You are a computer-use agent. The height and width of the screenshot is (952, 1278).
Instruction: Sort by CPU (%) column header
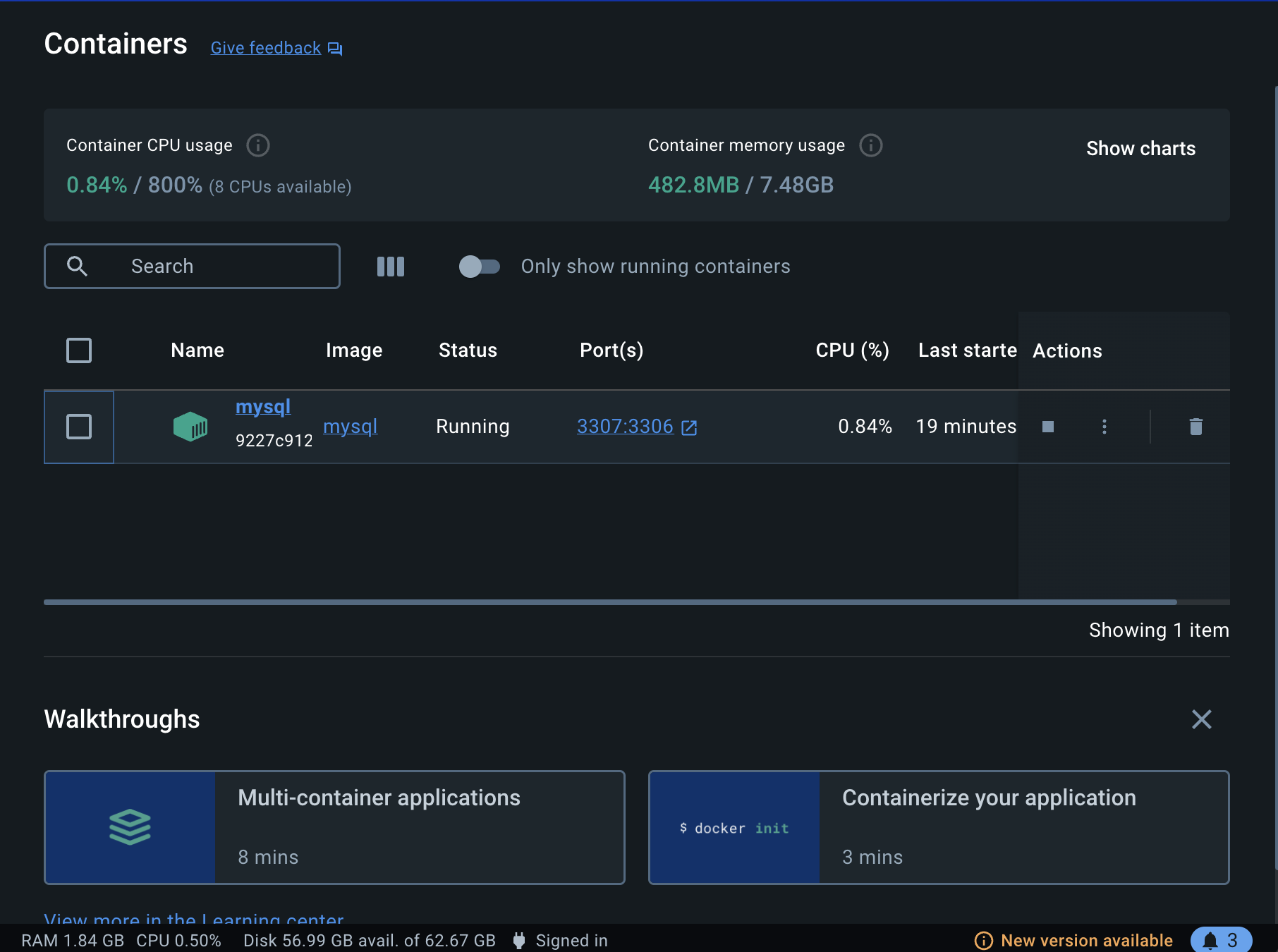click(x=852, y=350)
